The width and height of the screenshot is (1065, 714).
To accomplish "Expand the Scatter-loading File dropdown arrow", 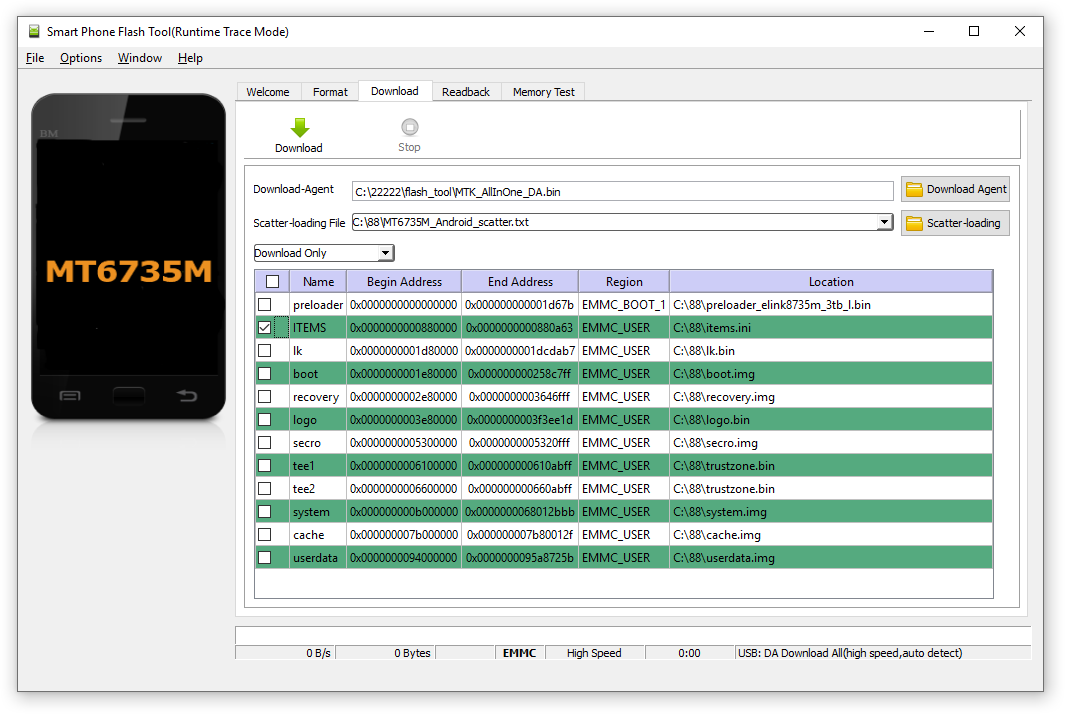I will tap(884, 223).
